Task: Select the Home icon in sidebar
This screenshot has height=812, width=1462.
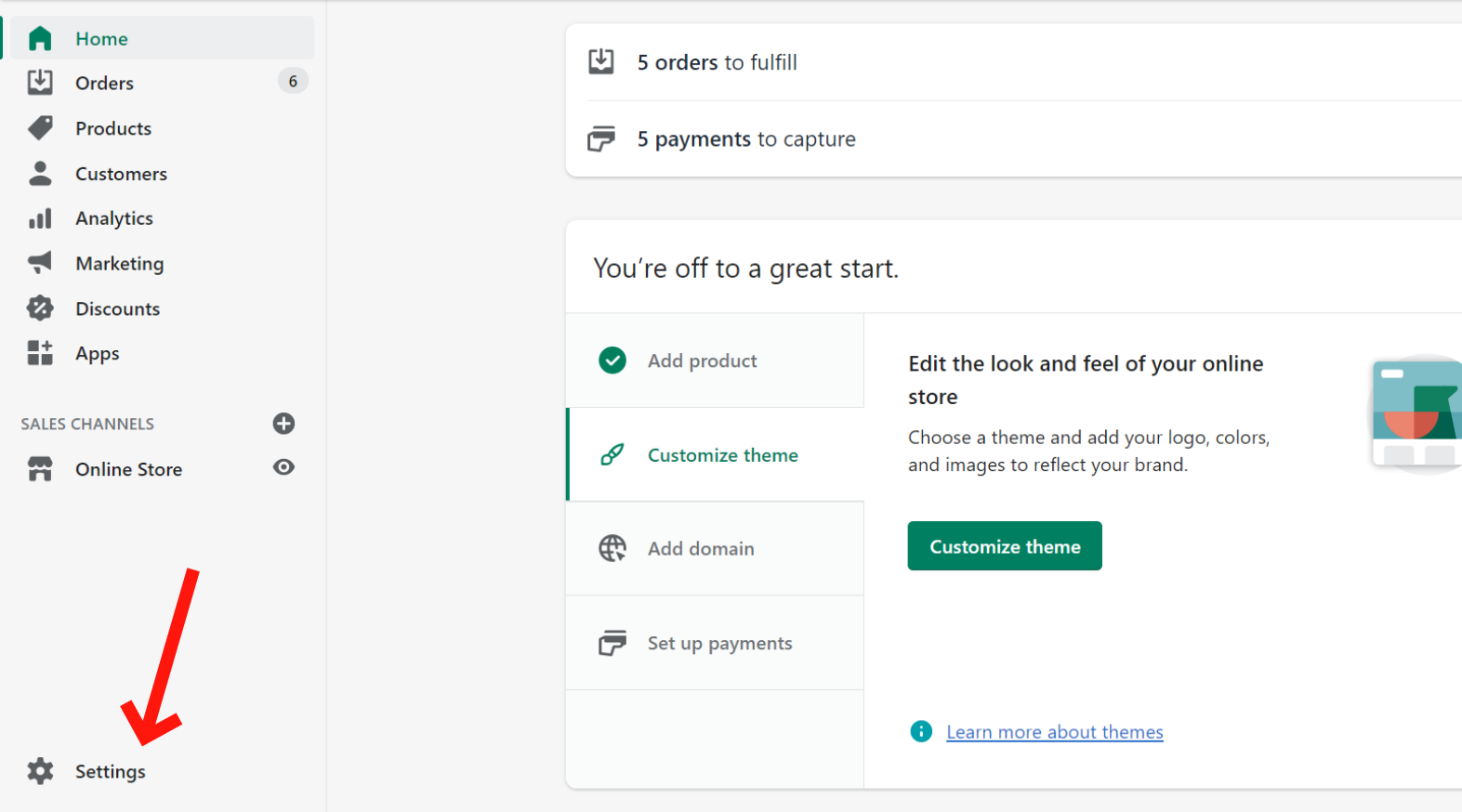Action: [40, 38]
